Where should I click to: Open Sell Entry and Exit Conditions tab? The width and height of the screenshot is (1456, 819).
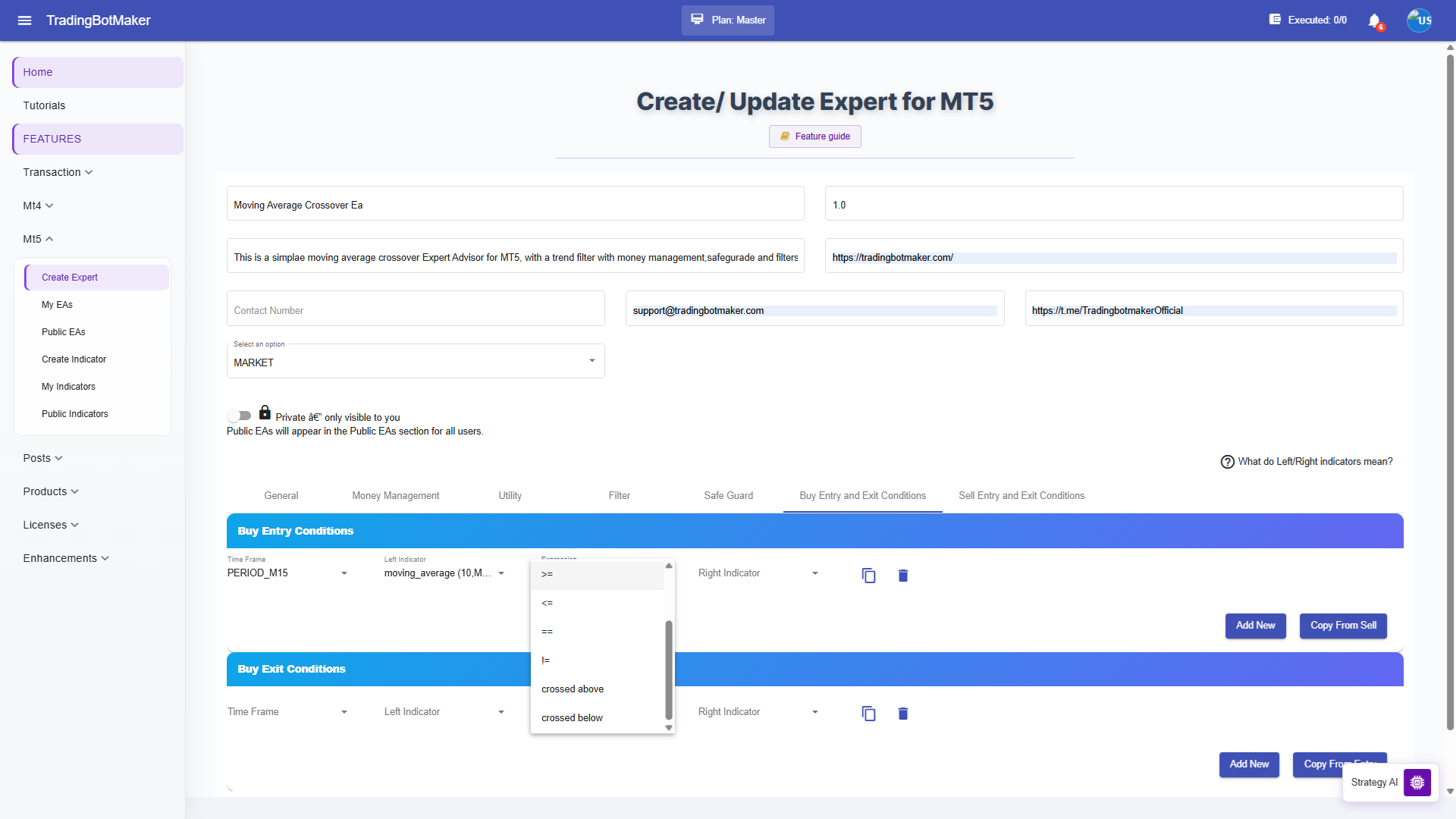1021,496
